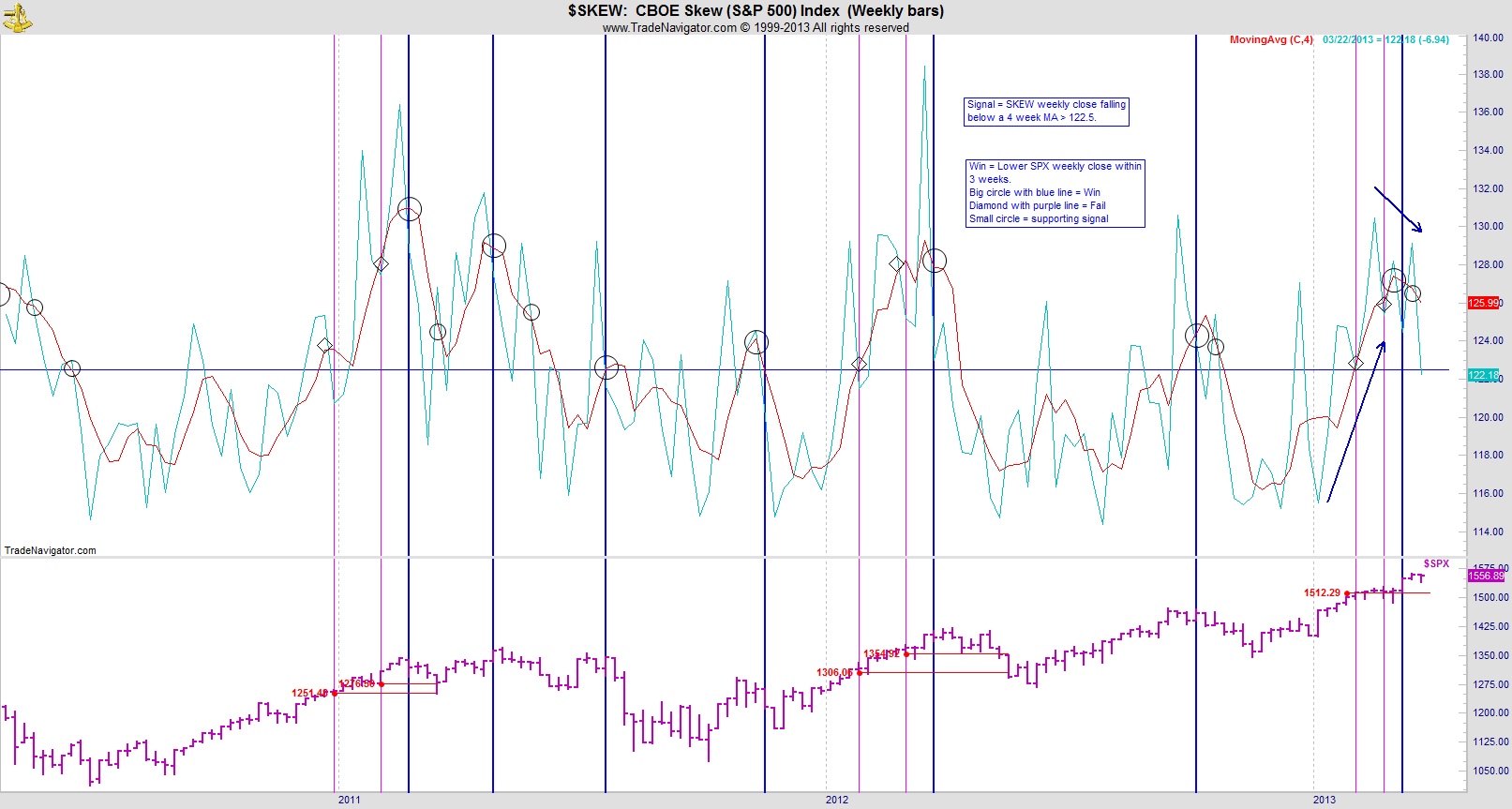Screen dimensions: 1512x809
Task: Click the 1275.00 SPX axis label
Action: (x=1490, y=684)
